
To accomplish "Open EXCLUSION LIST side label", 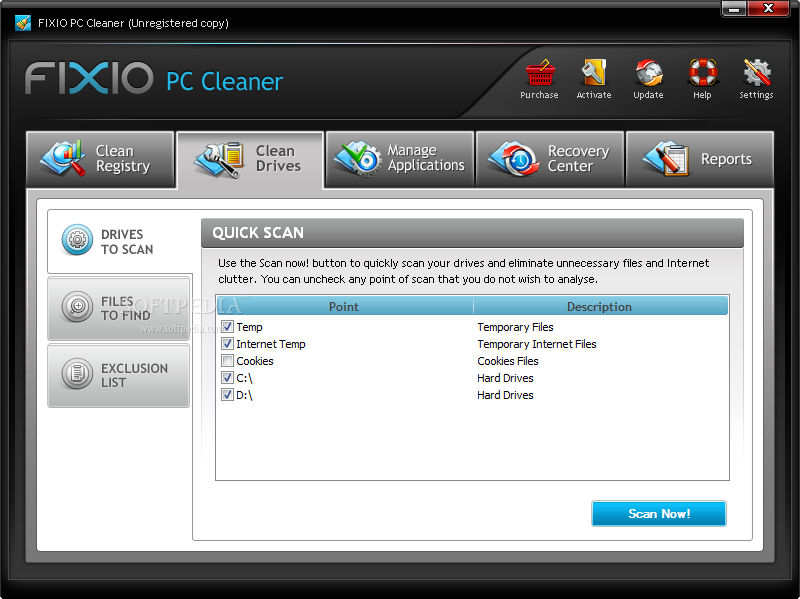I will (x=134, y=376).
